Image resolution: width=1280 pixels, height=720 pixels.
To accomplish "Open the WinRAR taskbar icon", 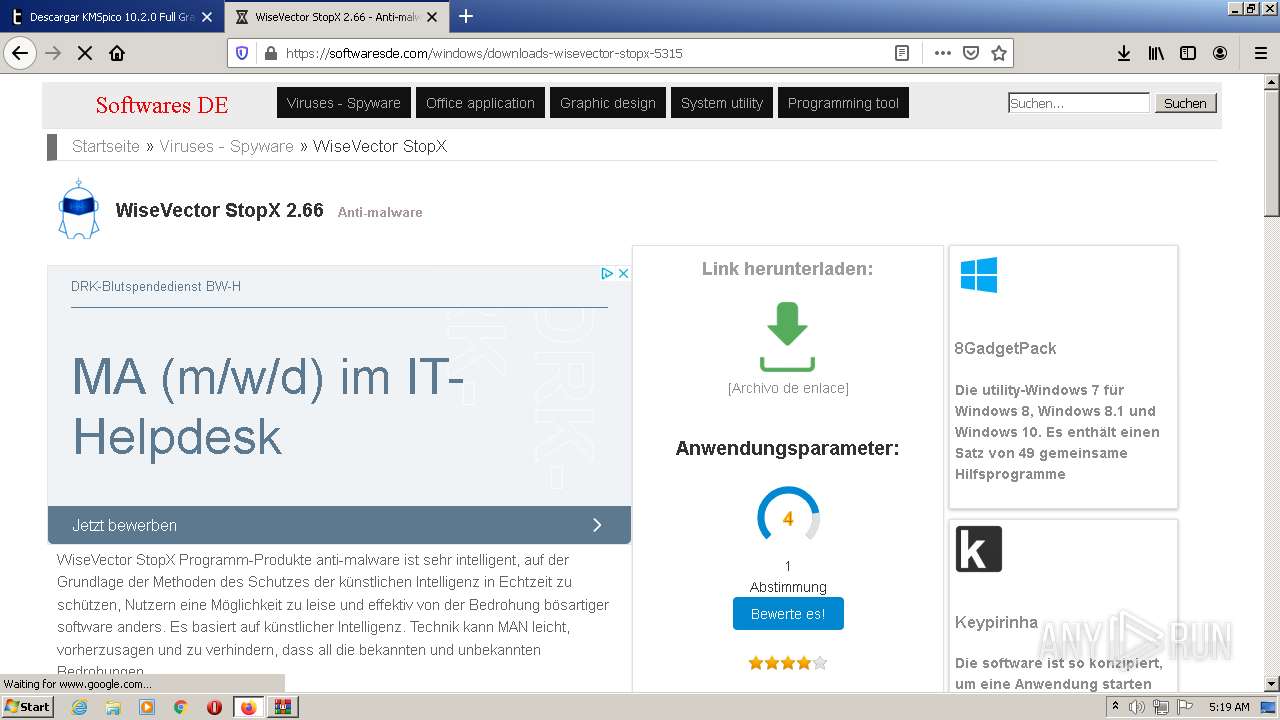I will pos(283,707).
